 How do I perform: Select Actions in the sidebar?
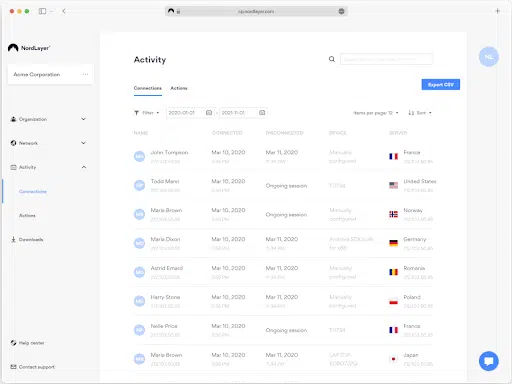(27, 215)
